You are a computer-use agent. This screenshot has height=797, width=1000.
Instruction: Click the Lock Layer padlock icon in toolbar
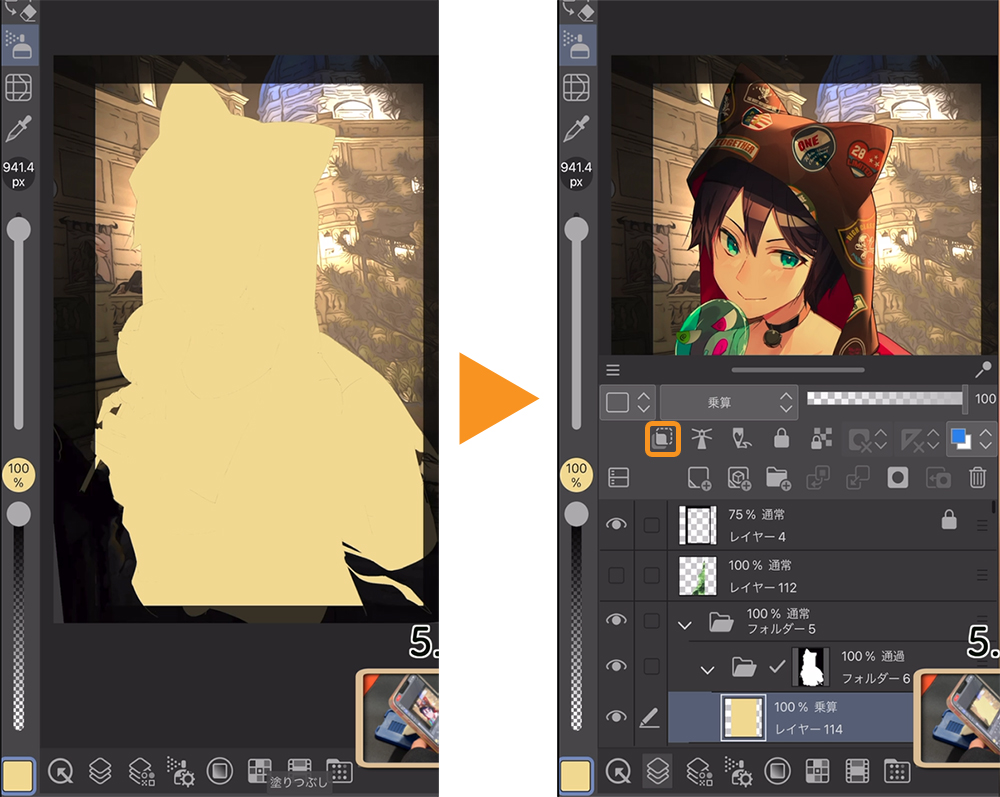pyautogui.click(x=782, y=439)
